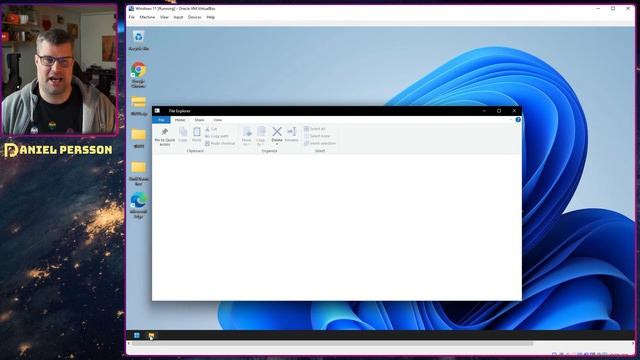640x360 pixels.
Task: Switch to the View ribbon tab
Action: (218, 120)
